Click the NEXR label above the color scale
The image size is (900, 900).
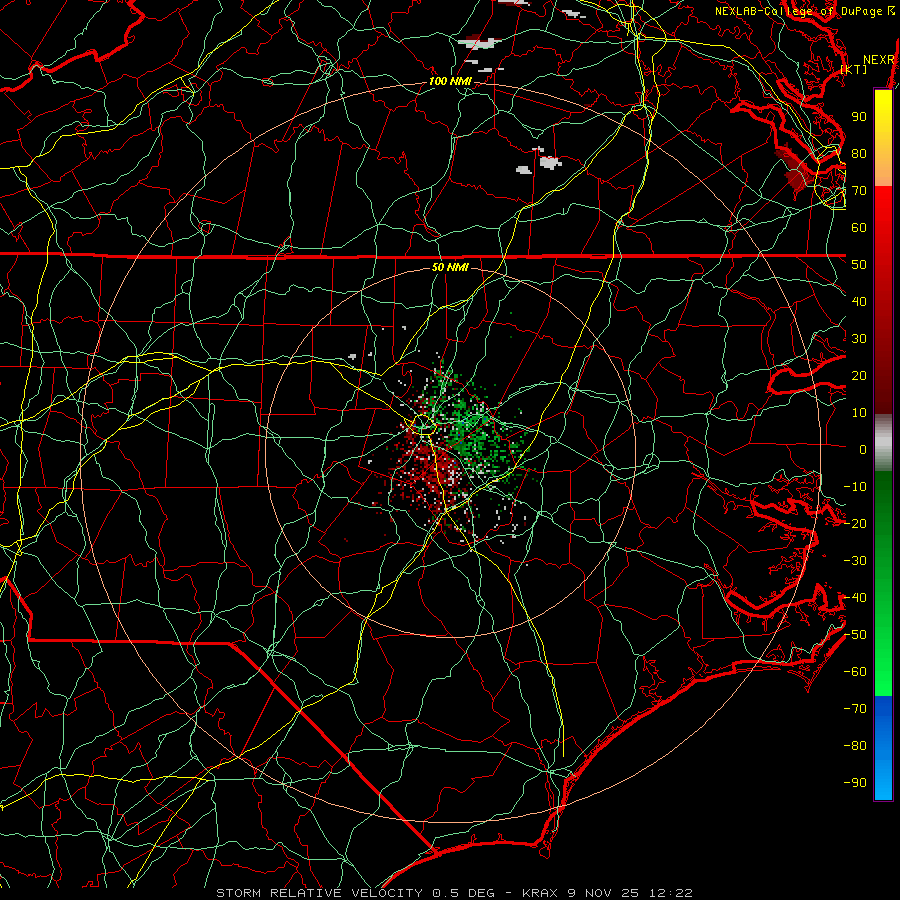click(879, 60)
